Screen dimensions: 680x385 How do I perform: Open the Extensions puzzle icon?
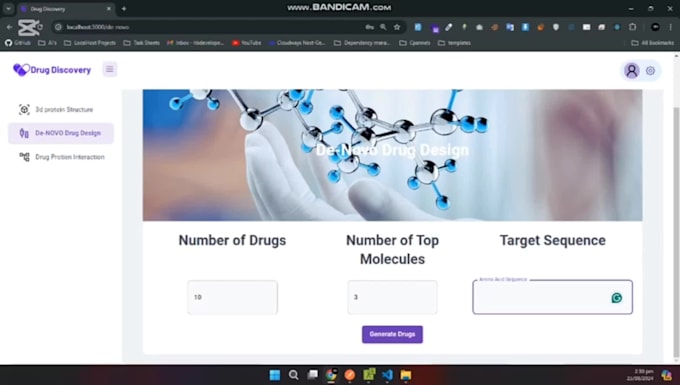click(x=633, y=27)
